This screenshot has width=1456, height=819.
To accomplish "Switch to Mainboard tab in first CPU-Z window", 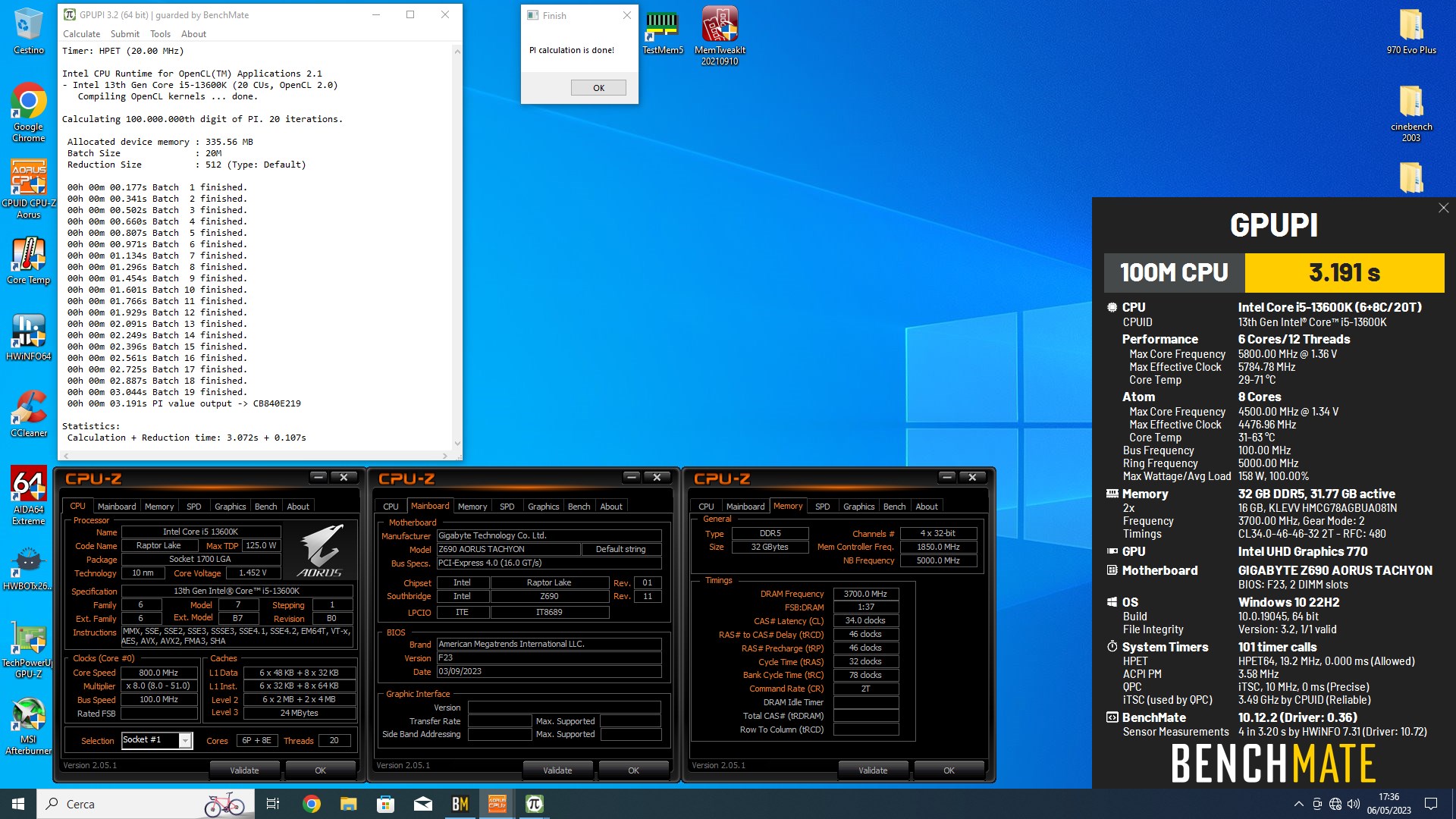I will pos(117,507).
